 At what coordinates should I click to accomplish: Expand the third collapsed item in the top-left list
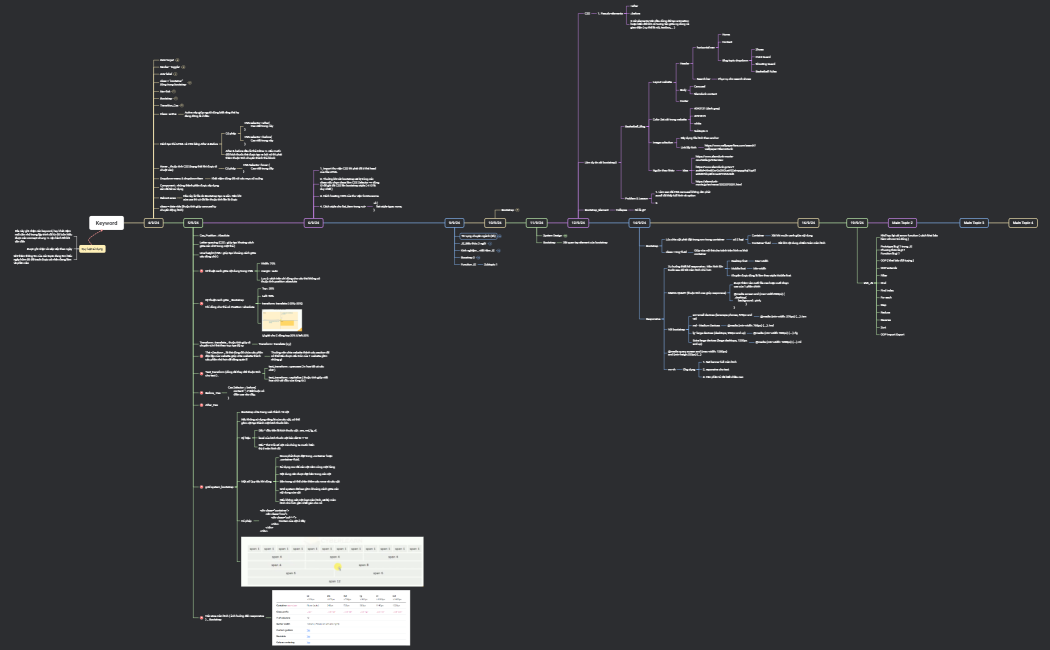pyautogui.click(x=178, y=74)
